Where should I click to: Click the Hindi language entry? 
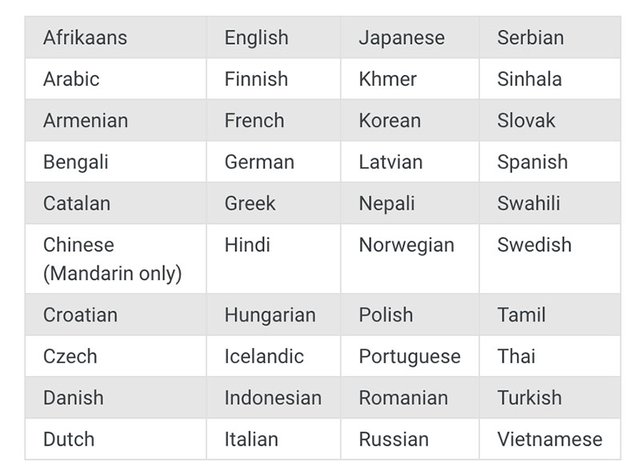(247, 245)
